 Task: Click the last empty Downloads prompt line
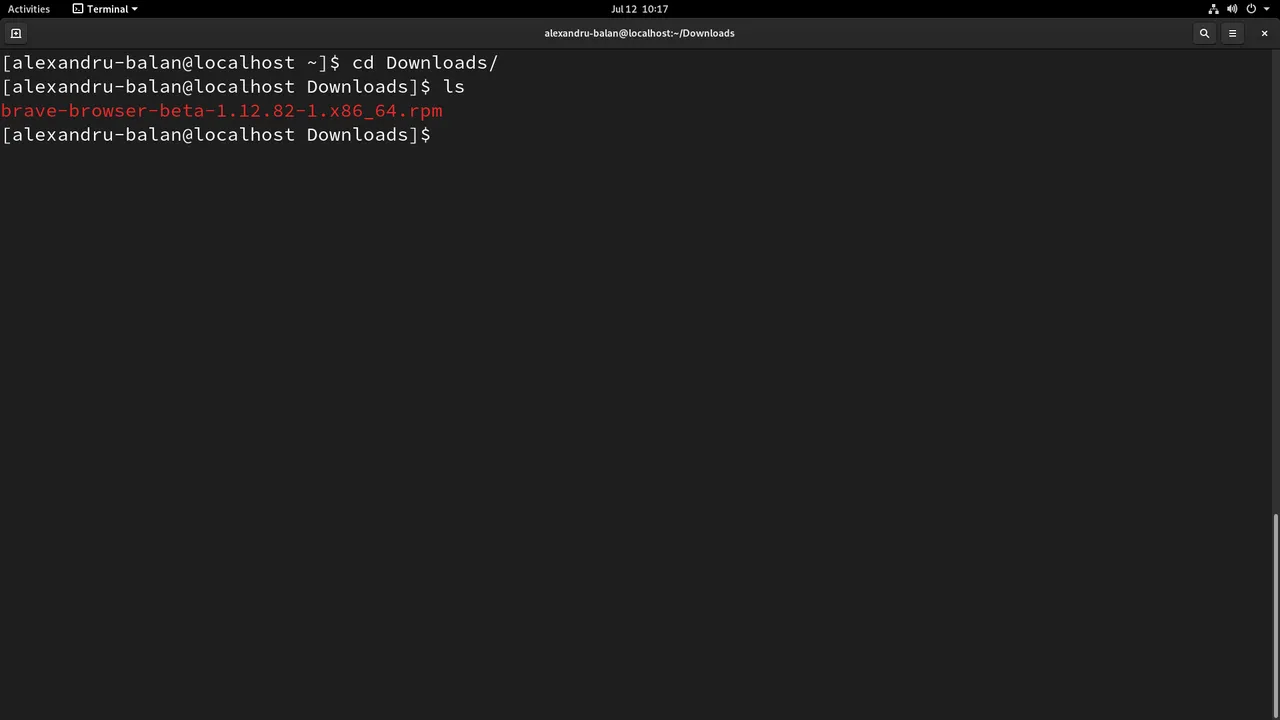[217, 135]
